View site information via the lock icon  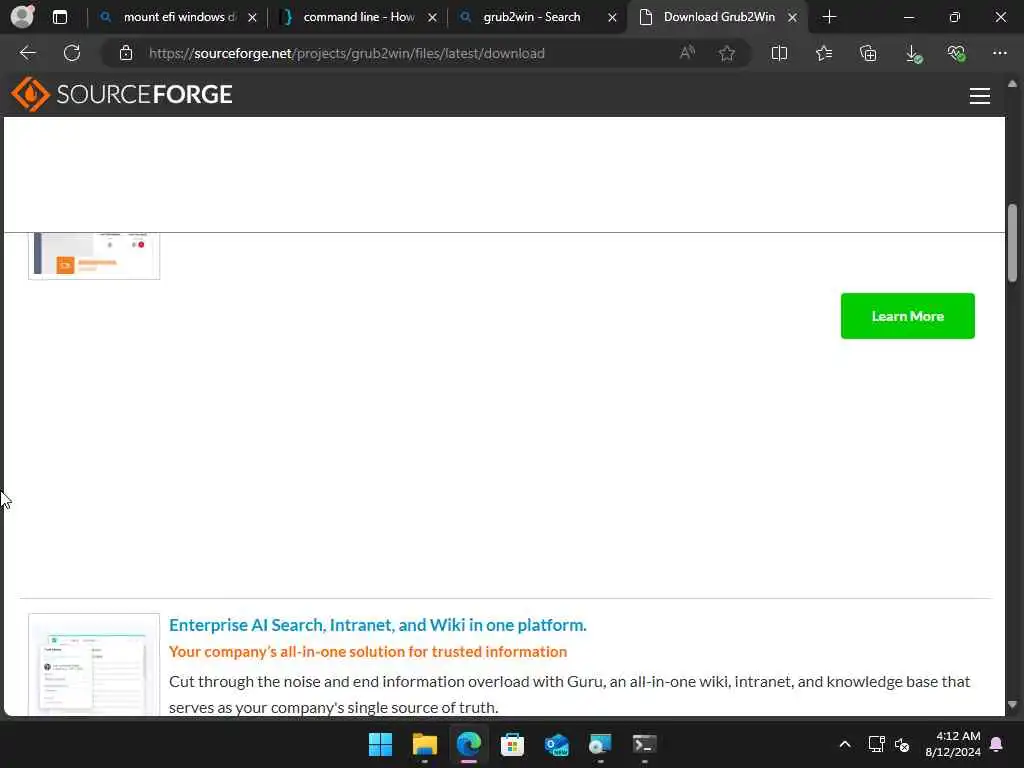click(126, 53)
